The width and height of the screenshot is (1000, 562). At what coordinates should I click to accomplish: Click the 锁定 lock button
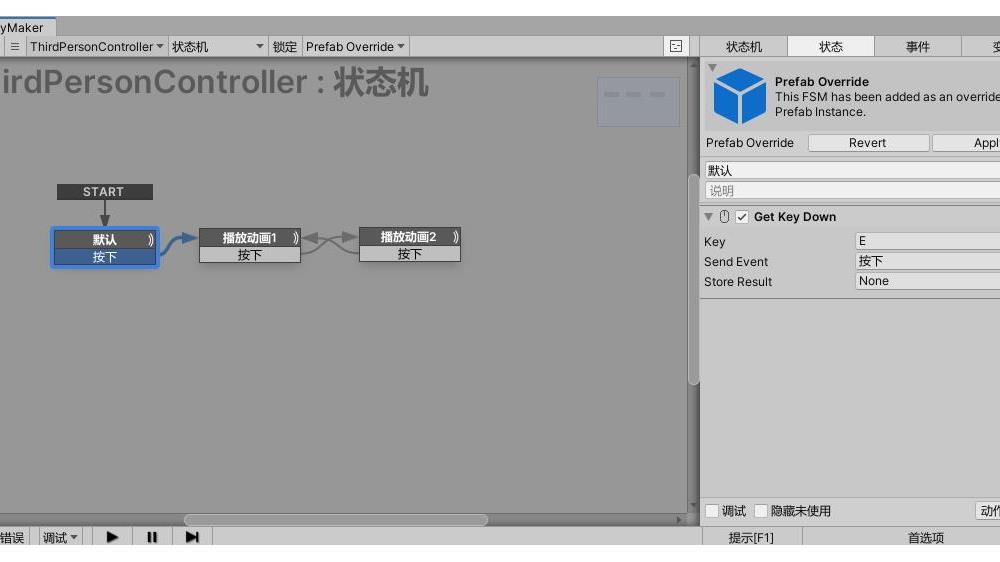pos(285,47)
